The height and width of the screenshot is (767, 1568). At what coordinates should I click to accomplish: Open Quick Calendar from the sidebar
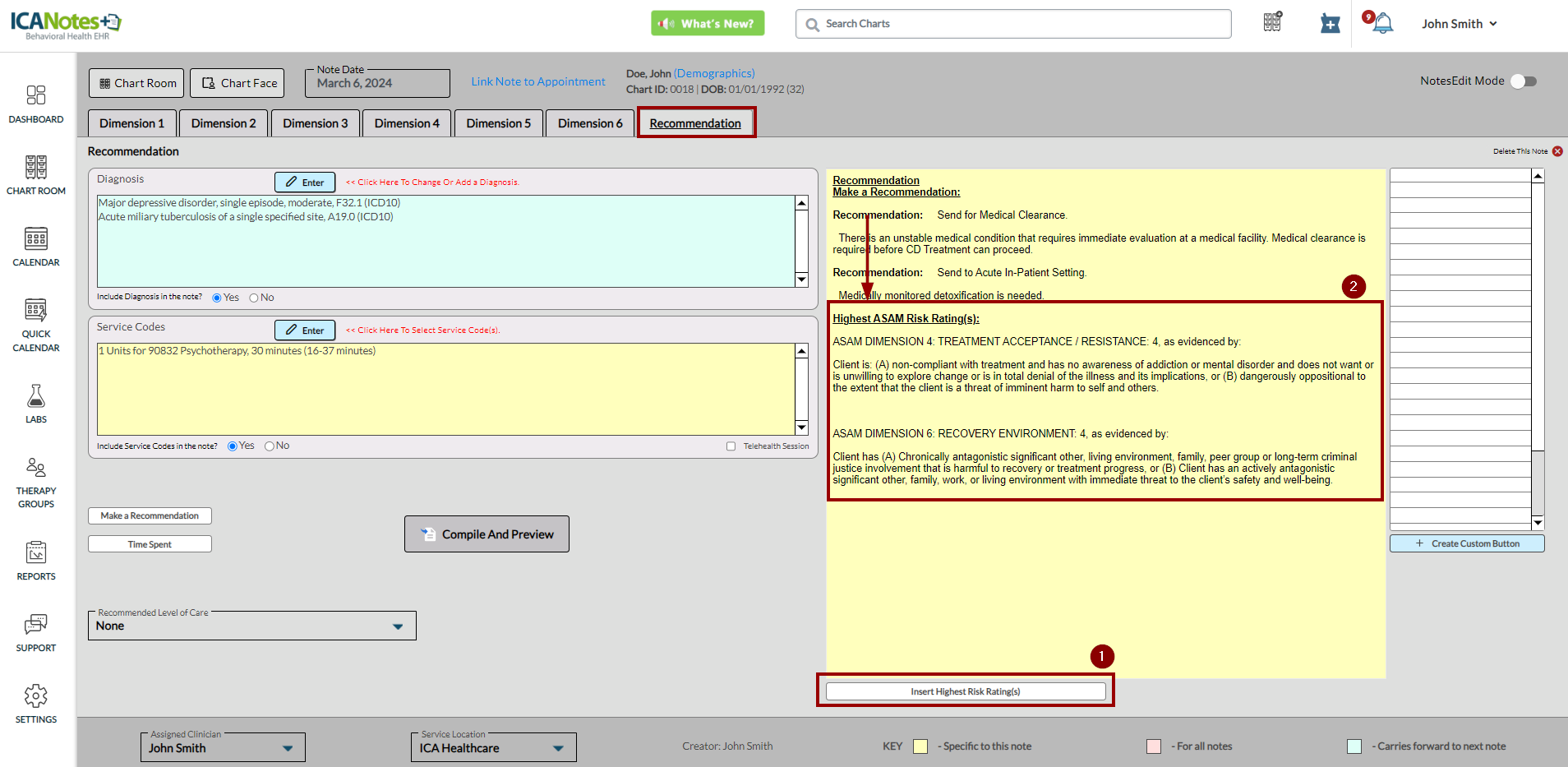[35, 324]
